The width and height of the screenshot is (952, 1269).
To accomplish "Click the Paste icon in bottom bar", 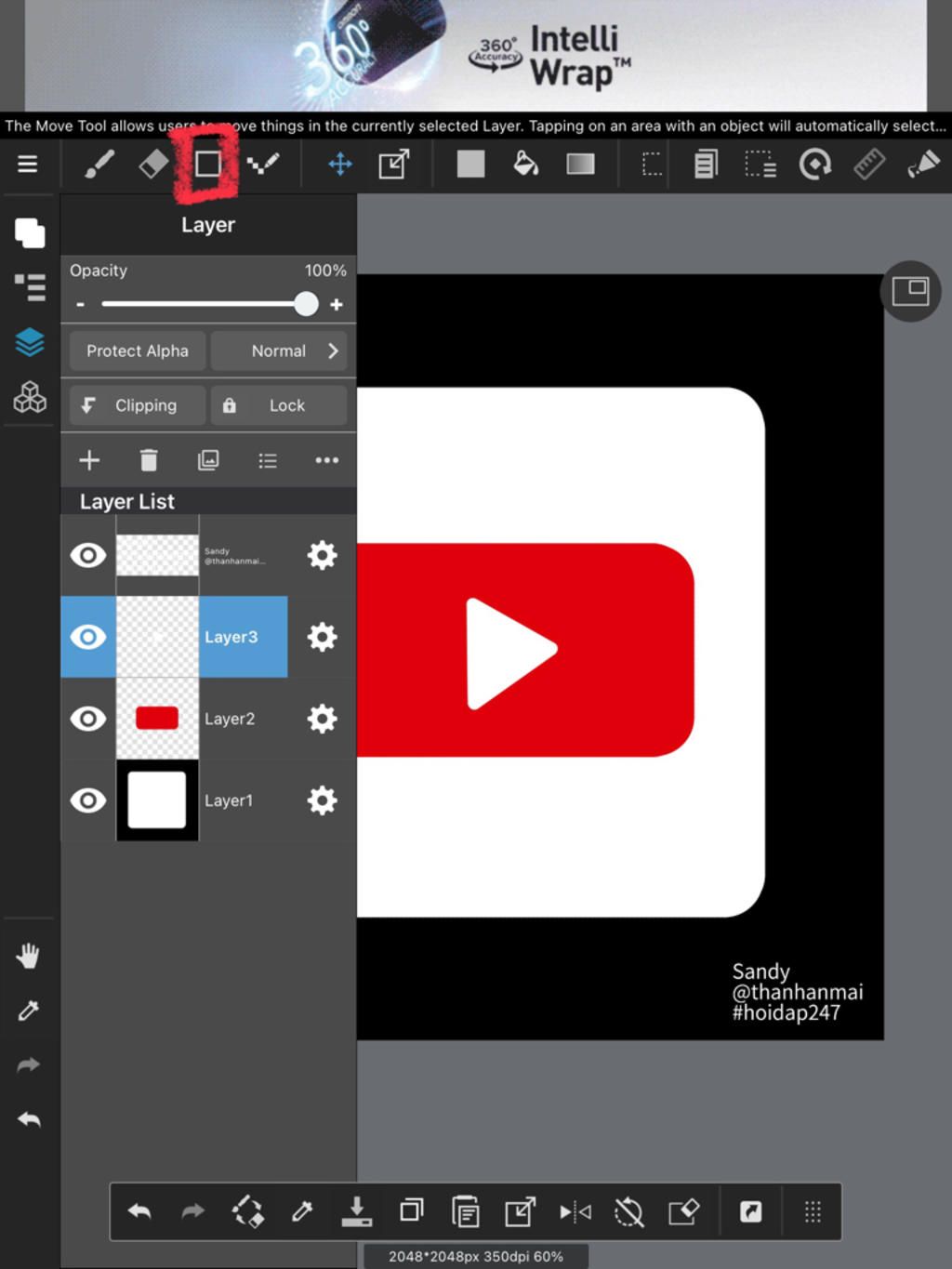I will tap(465, 1211).
